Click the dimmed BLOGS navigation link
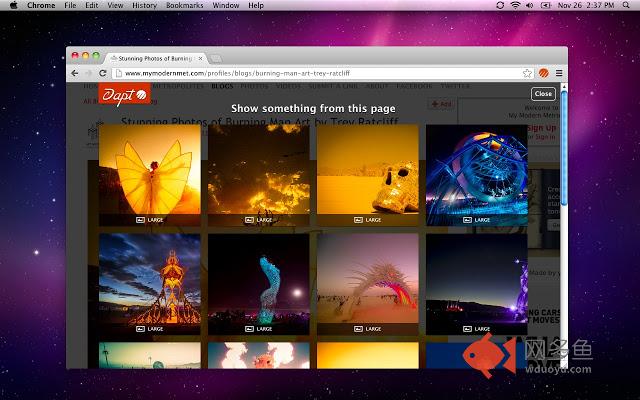The width and height of the screenshot is (640, 400). click(x=222, y=86)
